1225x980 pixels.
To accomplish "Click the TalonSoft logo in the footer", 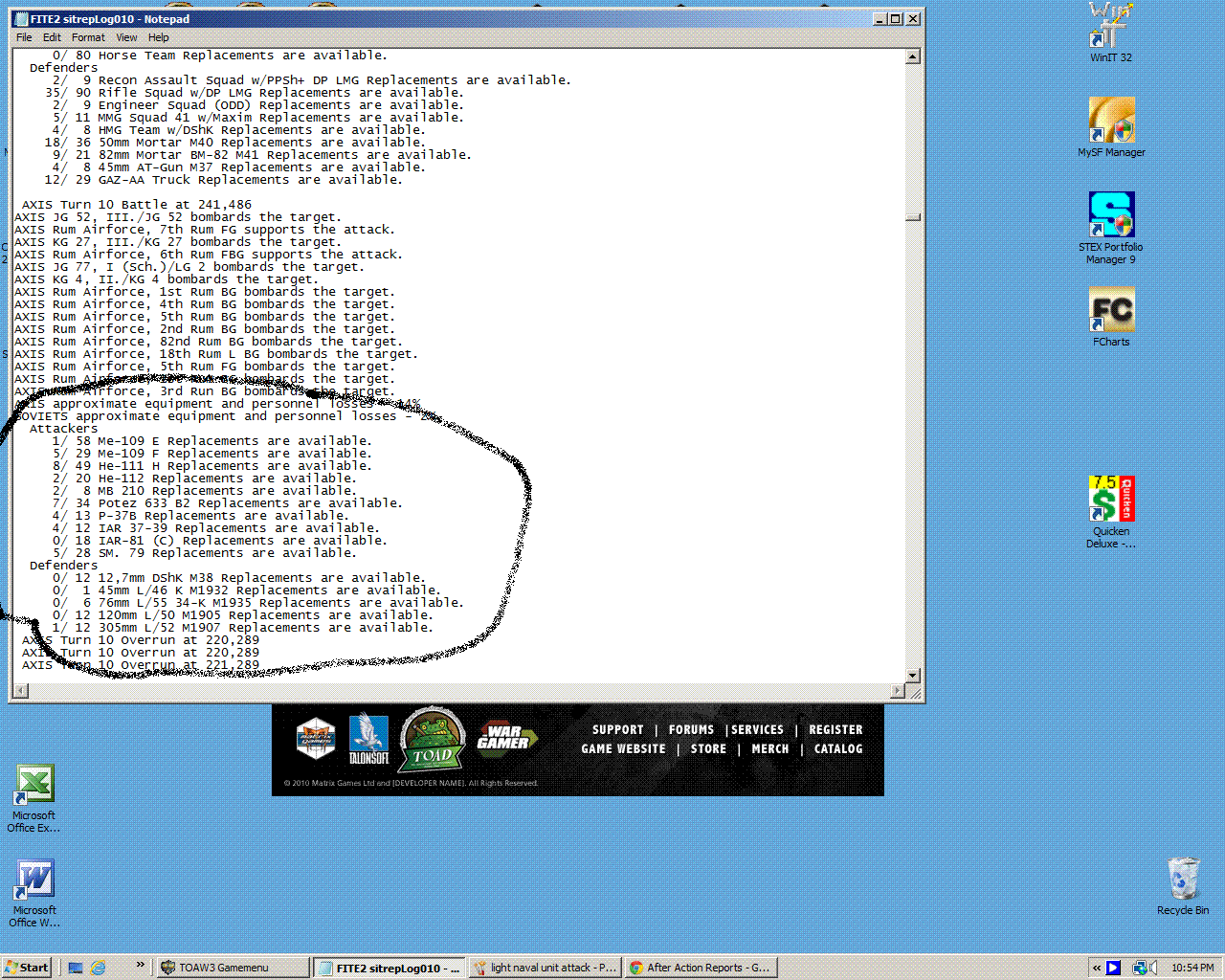I will (368, 738).
